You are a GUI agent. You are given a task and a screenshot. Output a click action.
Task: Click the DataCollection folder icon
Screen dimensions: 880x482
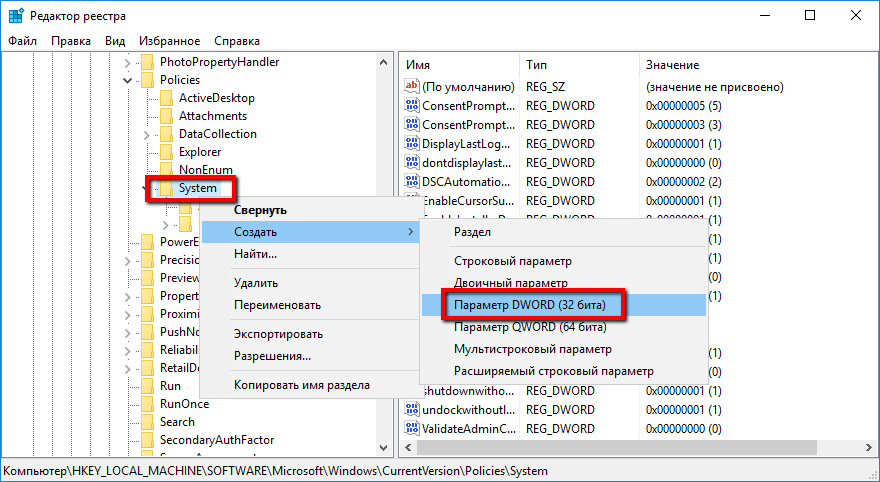pos(166,134)
